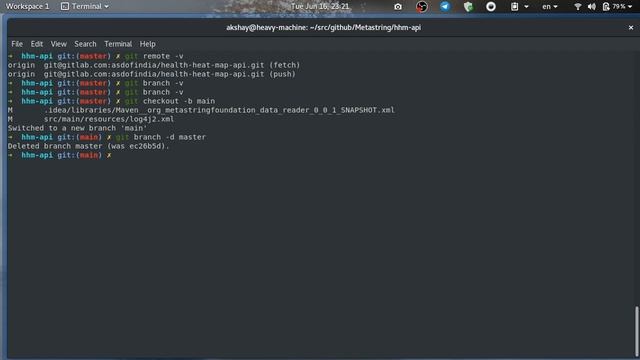This screenshot has width=640, height=360.
Task: Click the battery icon showing 79%
Action: pyautogui.click(x=606, y=7)
